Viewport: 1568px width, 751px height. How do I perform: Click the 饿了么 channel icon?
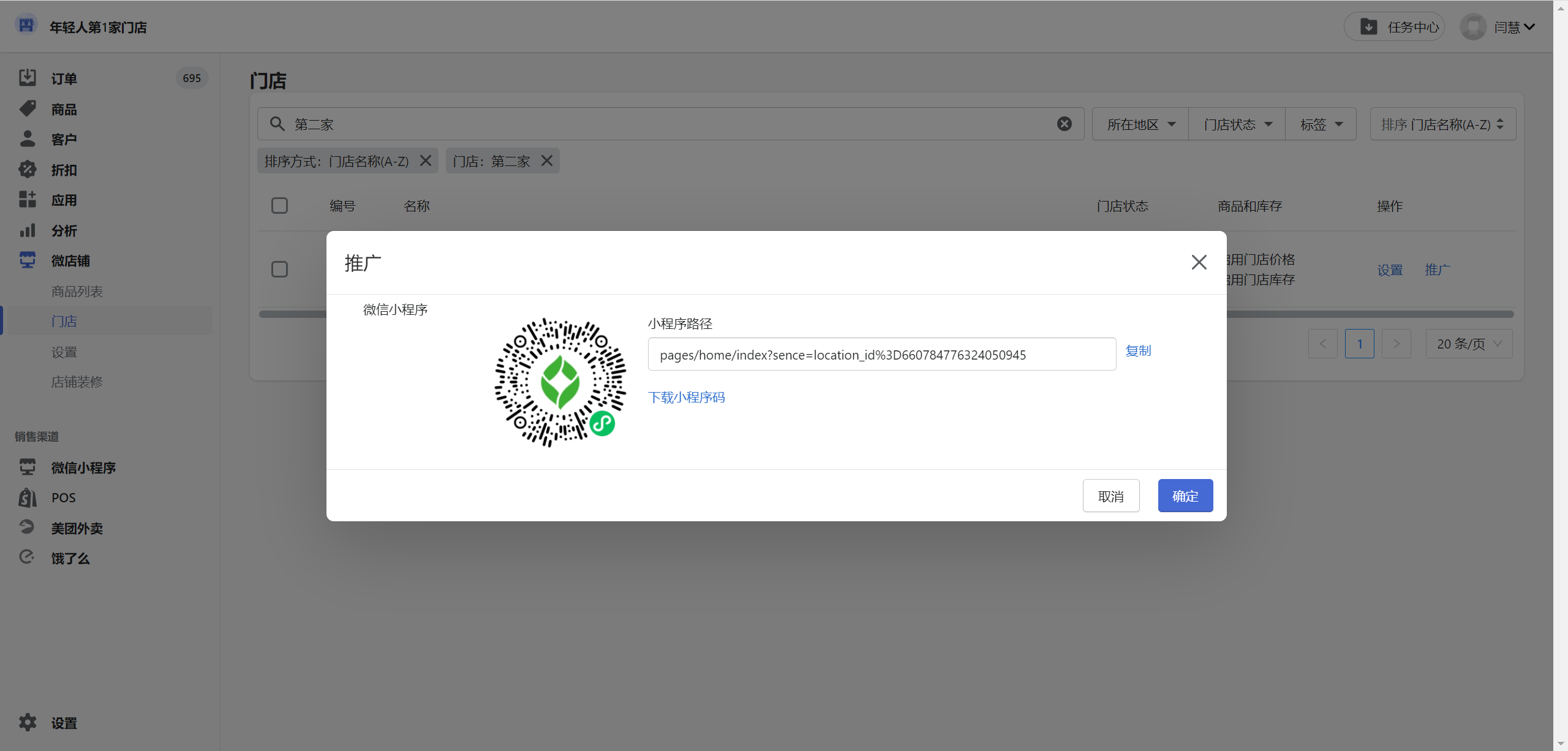point(27,557)
